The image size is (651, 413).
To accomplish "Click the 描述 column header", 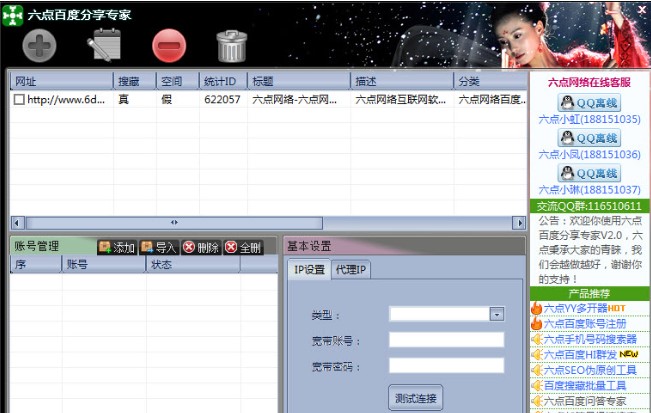I will (402, 81).
